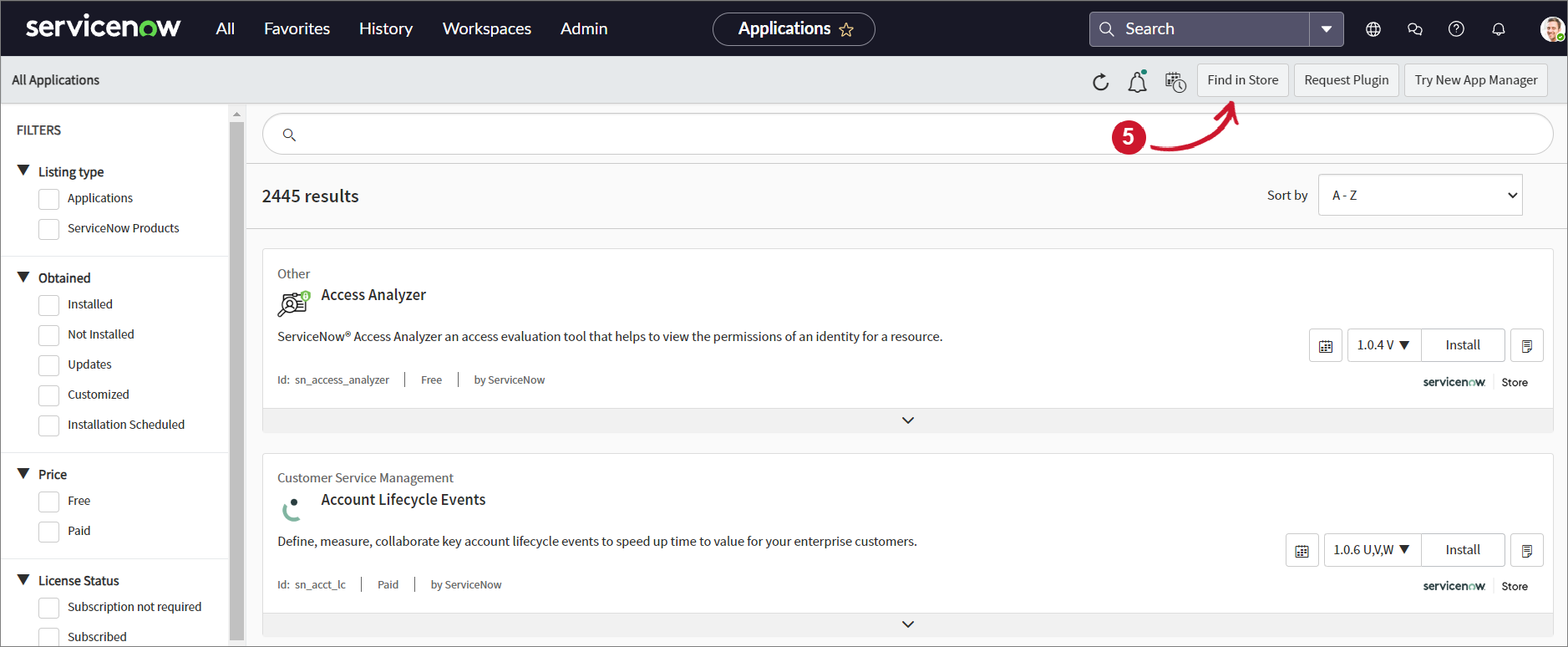Click Account Lifecycle Events schedule icon
The image size is (1568, 647).
(1302, 550)
